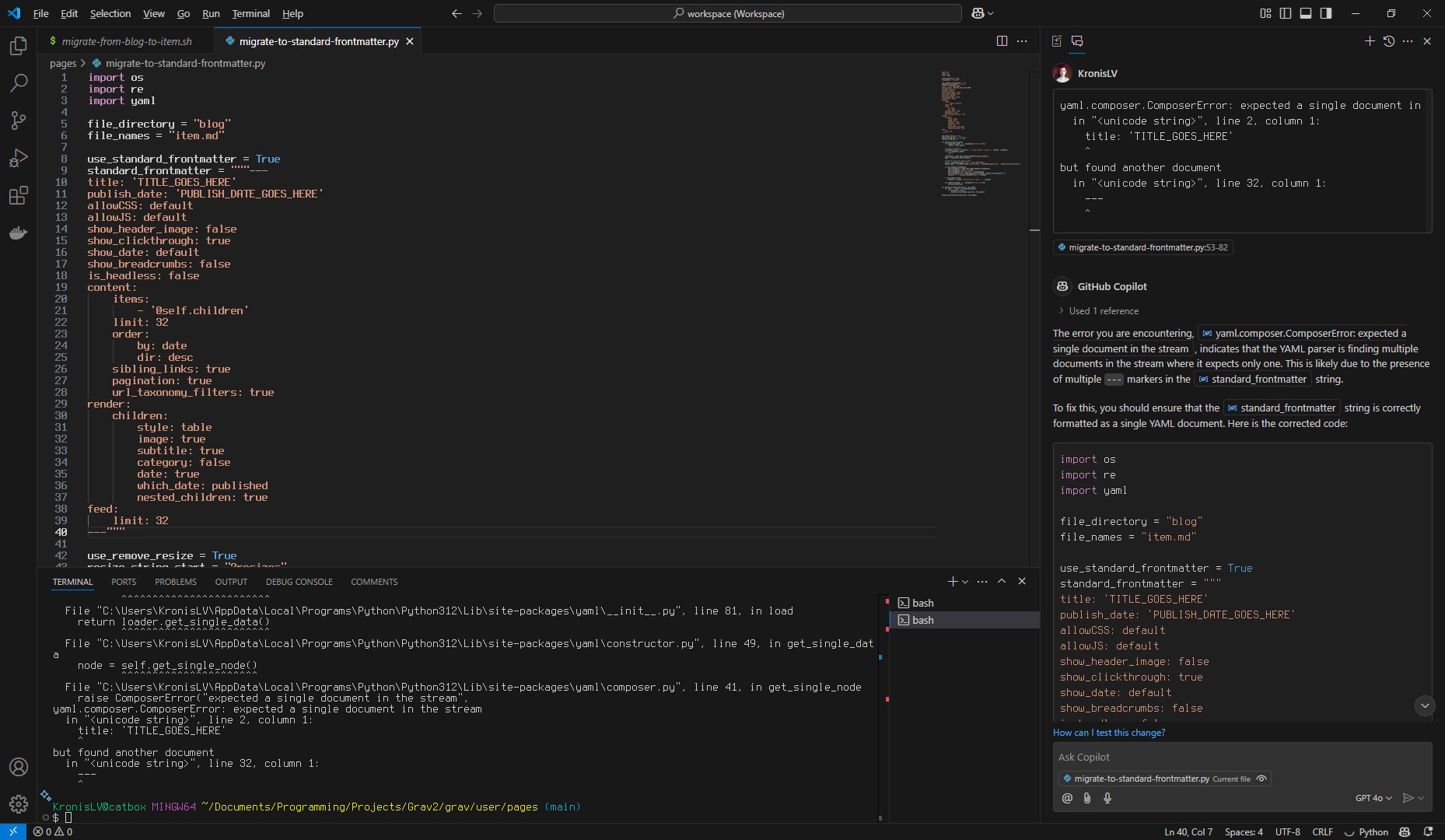Close the Copilot chat panel
The width and height of the screenshot is (1445, 840).
point(1427,41)
